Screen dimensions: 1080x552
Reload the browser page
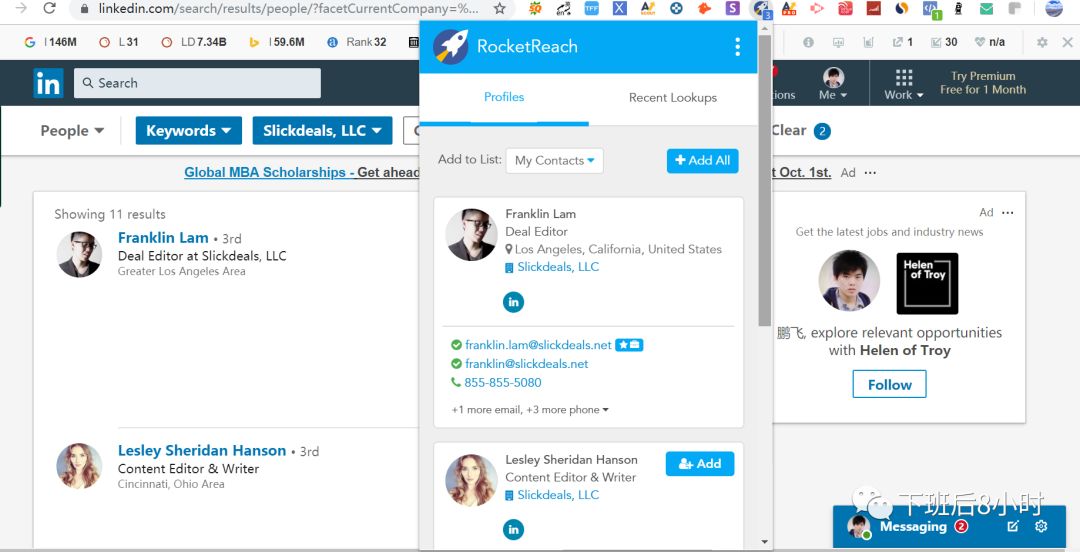click(x=49, y=8)
